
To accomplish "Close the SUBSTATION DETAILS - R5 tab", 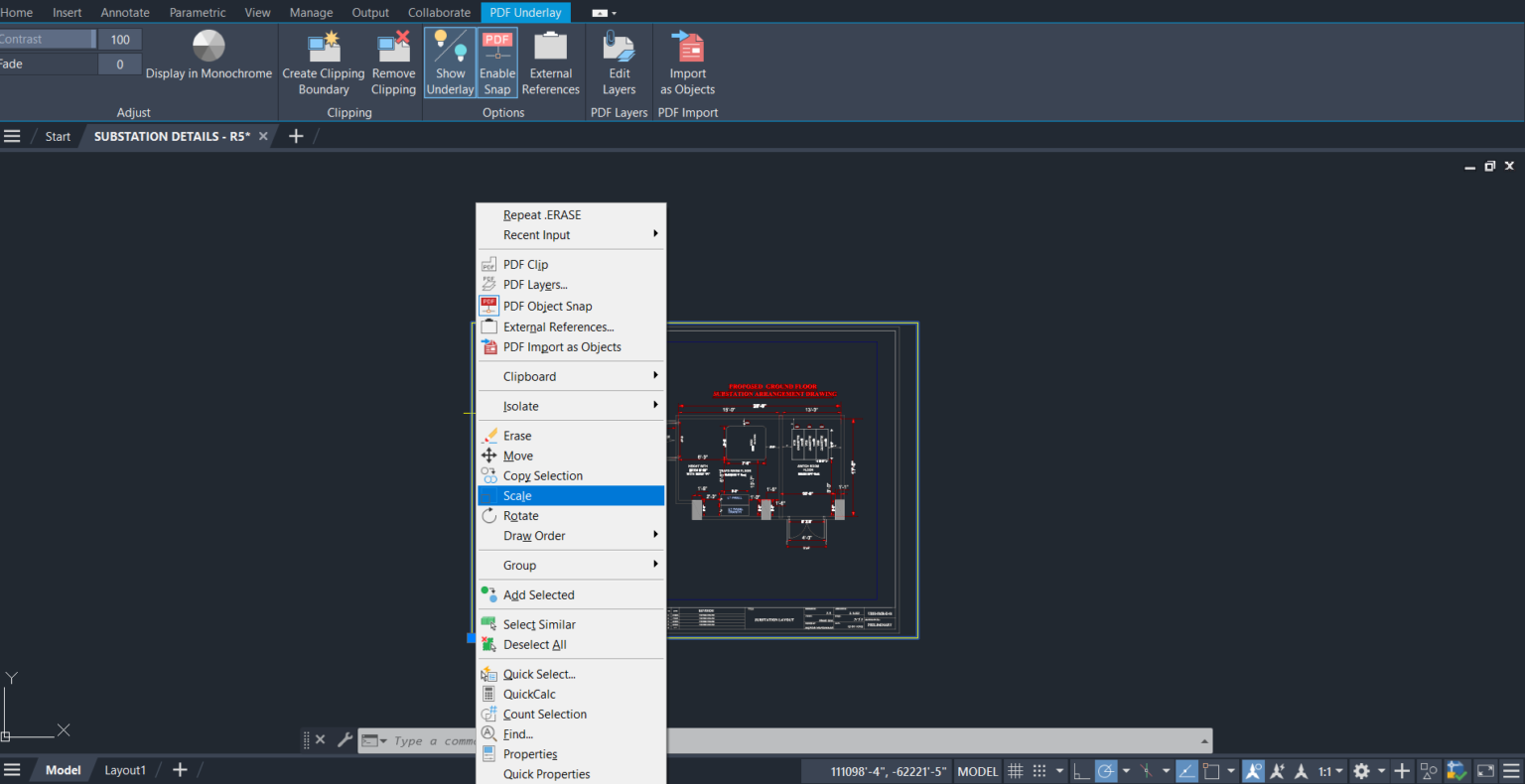I will (263, 136).
